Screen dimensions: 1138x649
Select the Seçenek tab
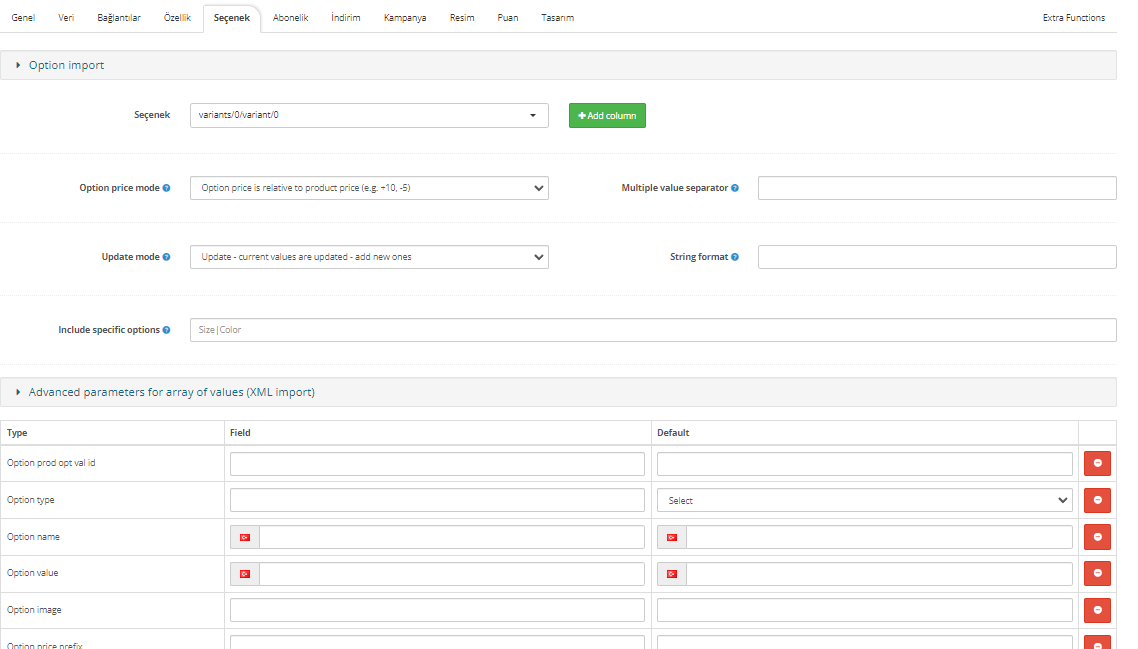point(232,17)
